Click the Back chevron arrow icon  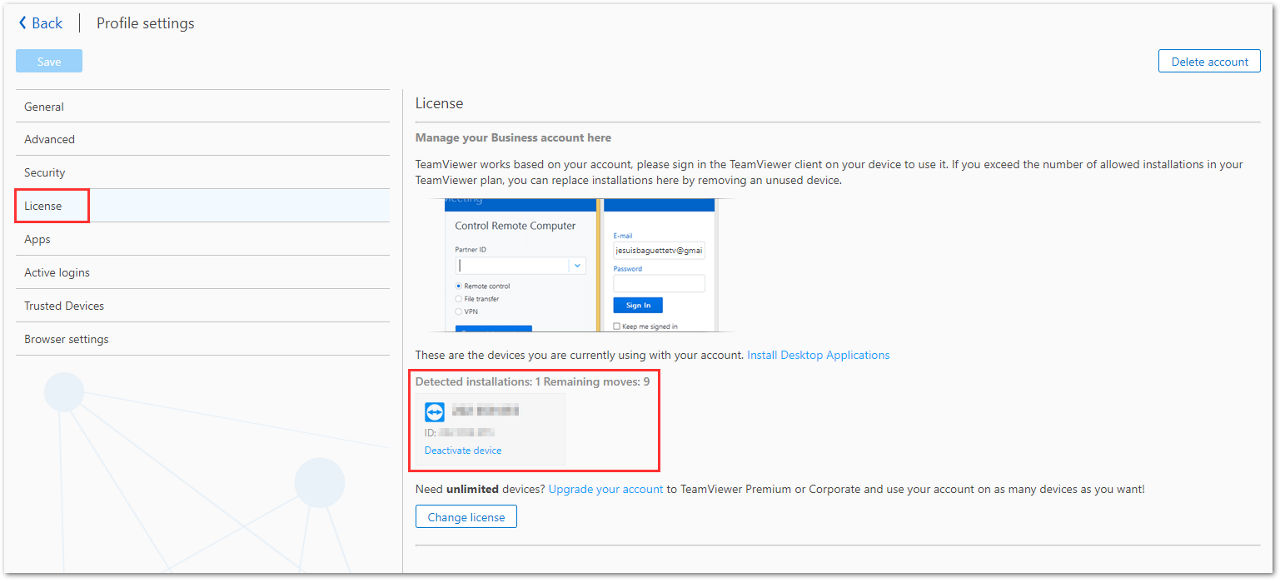(x=23, y=23)
